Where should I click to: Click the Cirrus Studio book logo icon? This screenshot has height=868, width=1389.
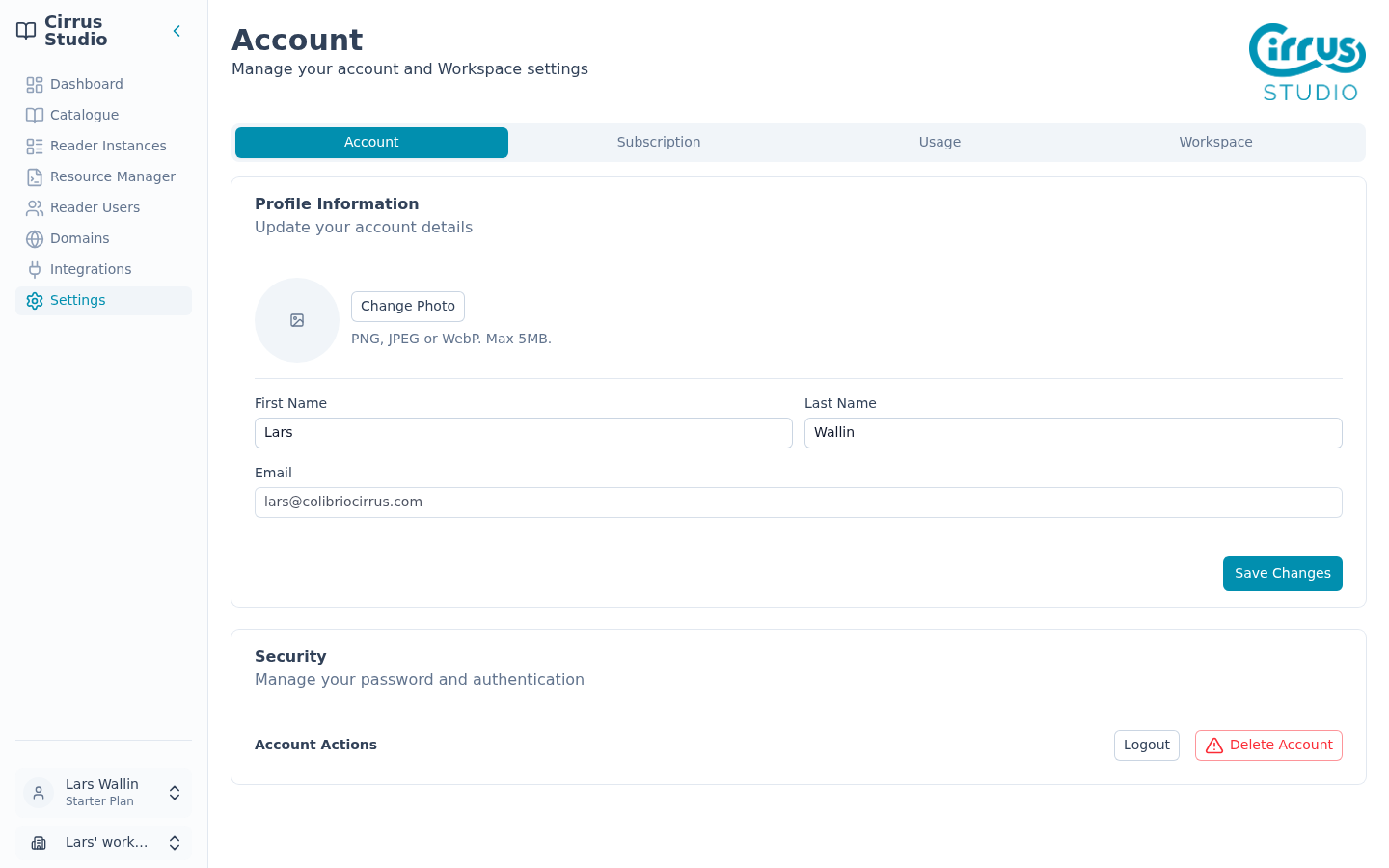26,31
